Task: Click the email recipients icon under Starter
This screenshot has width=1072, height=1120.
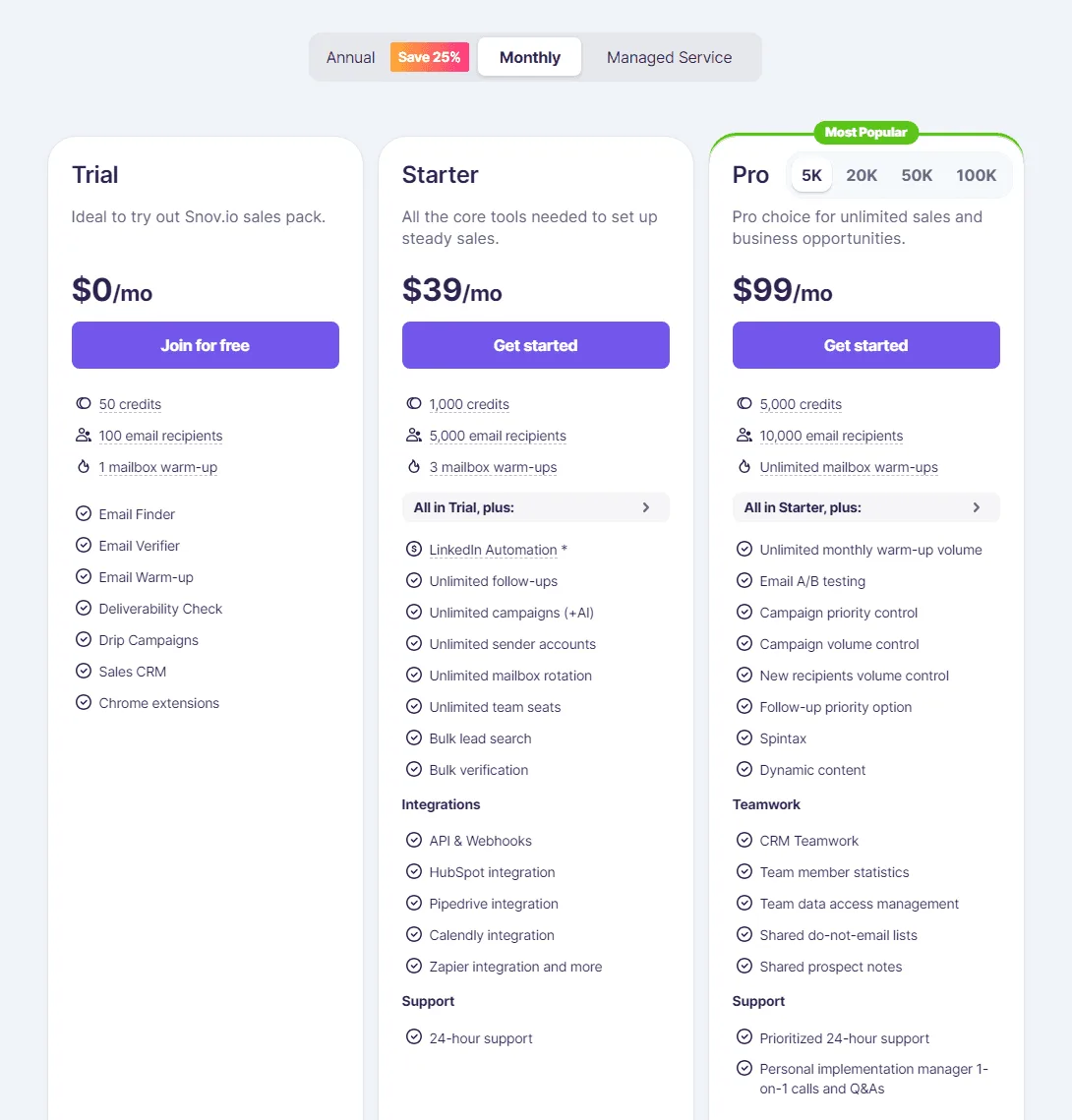Action: tap(414, 435)
